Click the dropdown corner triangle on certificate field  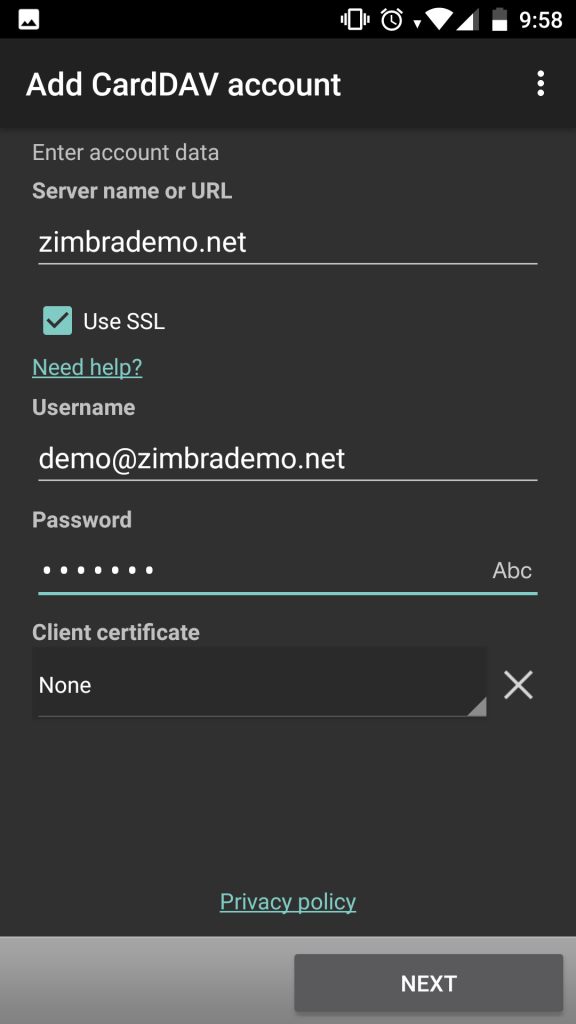coord(480,708)
